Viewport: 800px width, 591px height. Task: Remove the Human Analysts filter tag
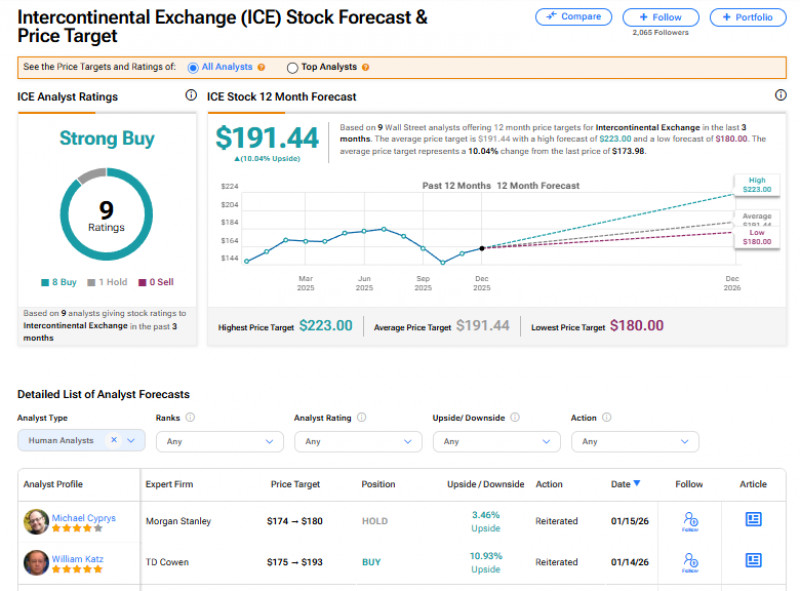[114, 441]
